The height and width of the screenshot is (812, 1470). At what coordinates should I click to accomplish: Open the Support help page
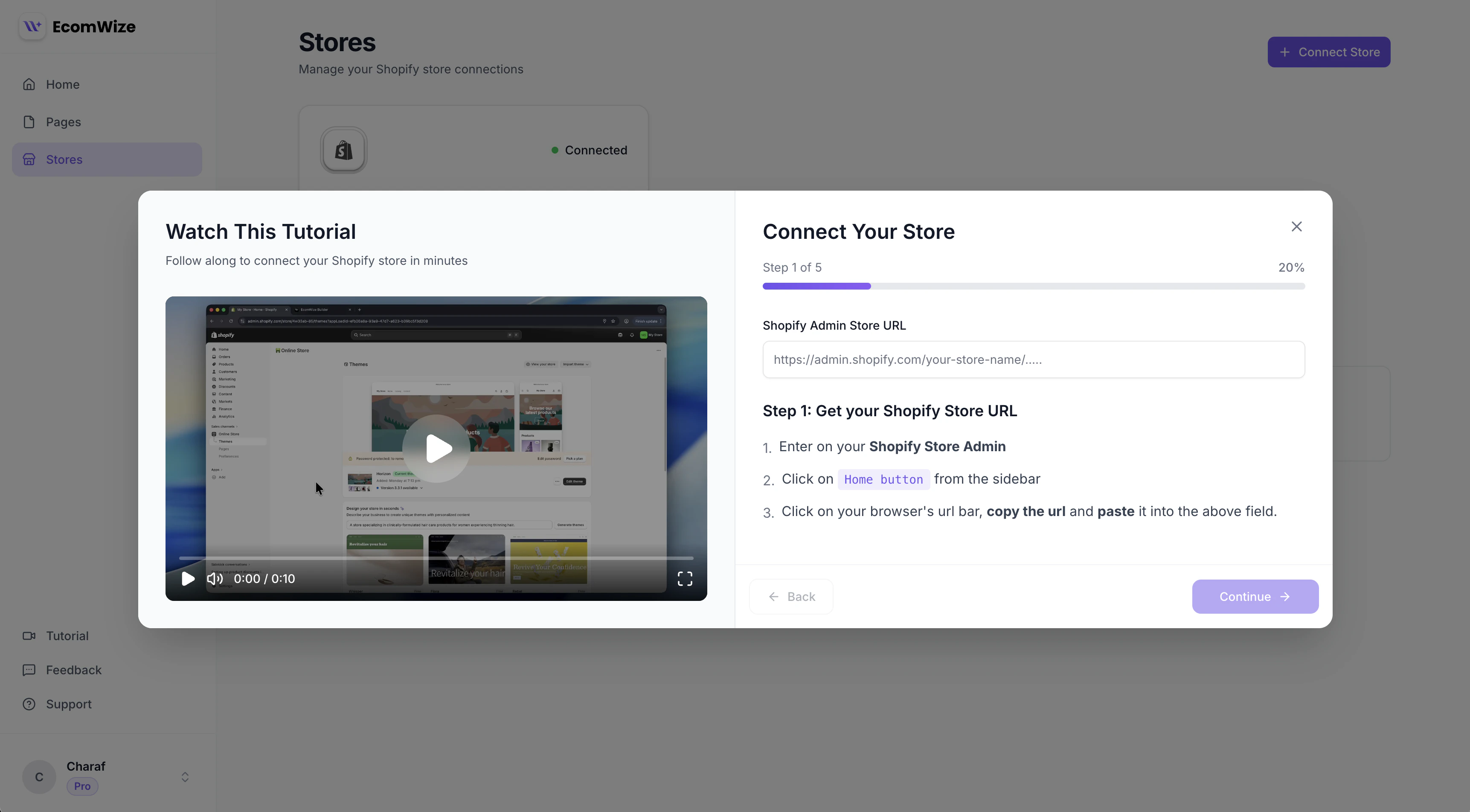(x=69, y=704)
